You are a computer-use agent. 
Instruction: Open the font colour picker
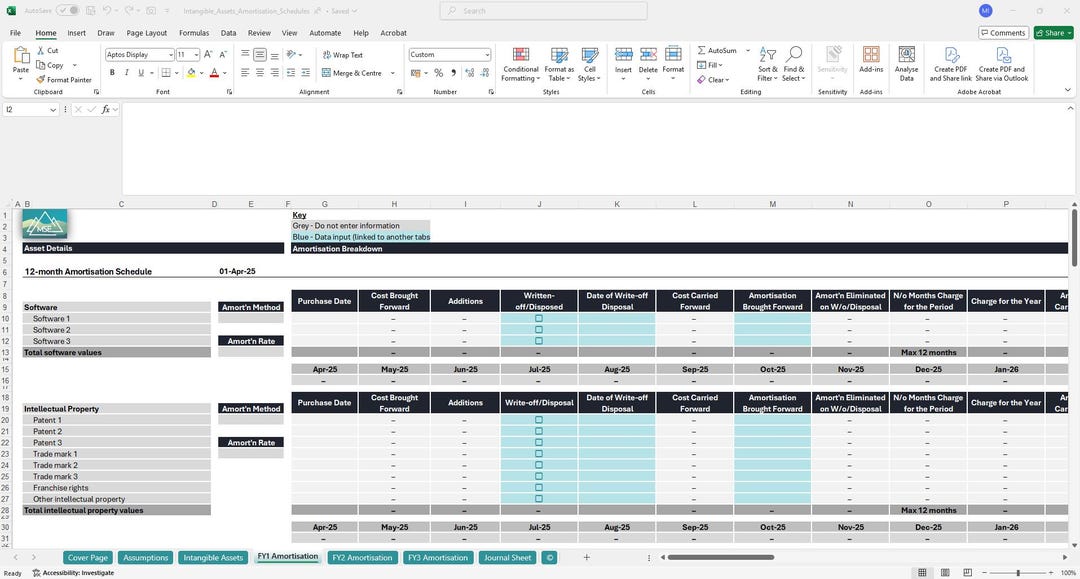tap(225, 73)
